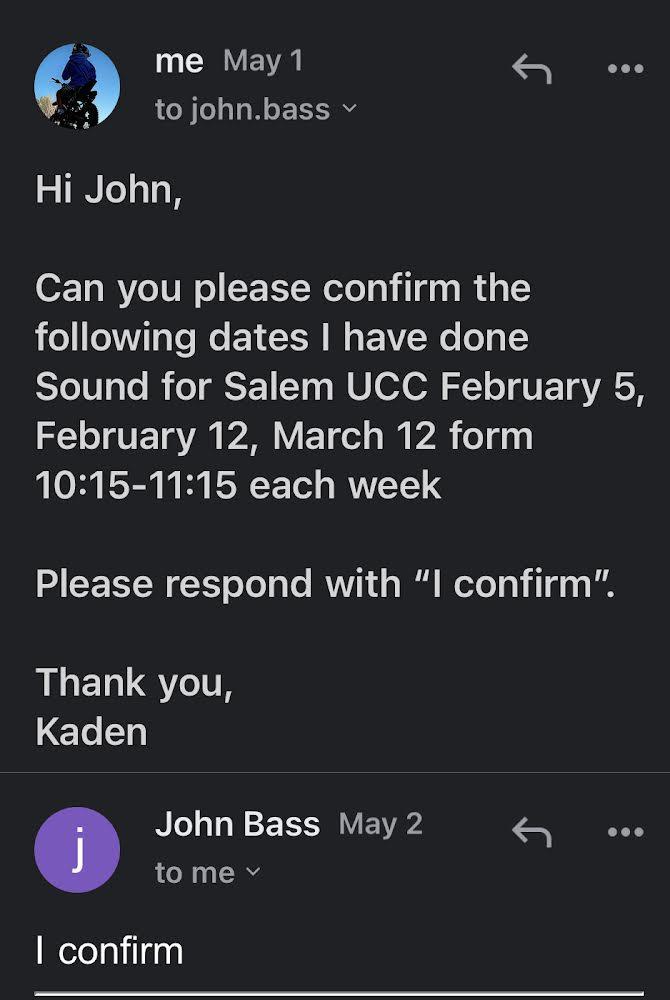Tap John Bass's purple "j" avatar
Viewport: 670px width, 1000px height.
point(77,850)
